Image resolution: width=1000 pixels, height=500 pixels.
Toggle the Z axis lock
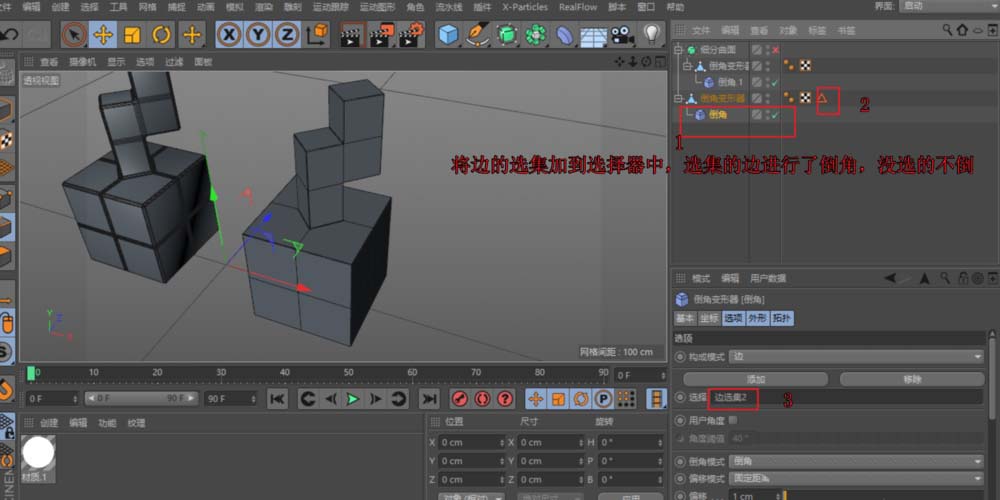[287, 35]
